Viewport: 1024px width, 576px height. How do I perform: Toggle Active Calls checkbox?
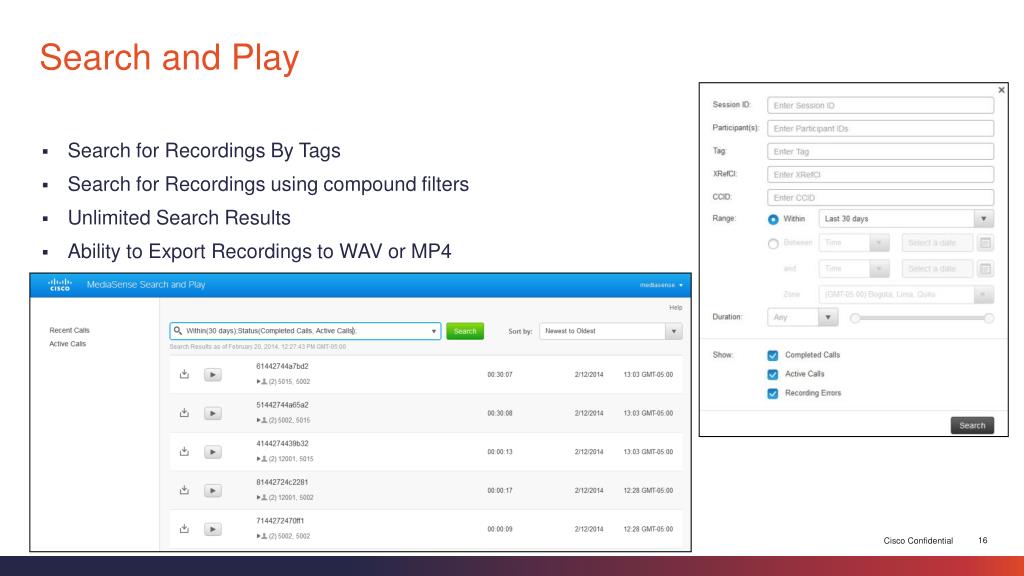[773, 374]
